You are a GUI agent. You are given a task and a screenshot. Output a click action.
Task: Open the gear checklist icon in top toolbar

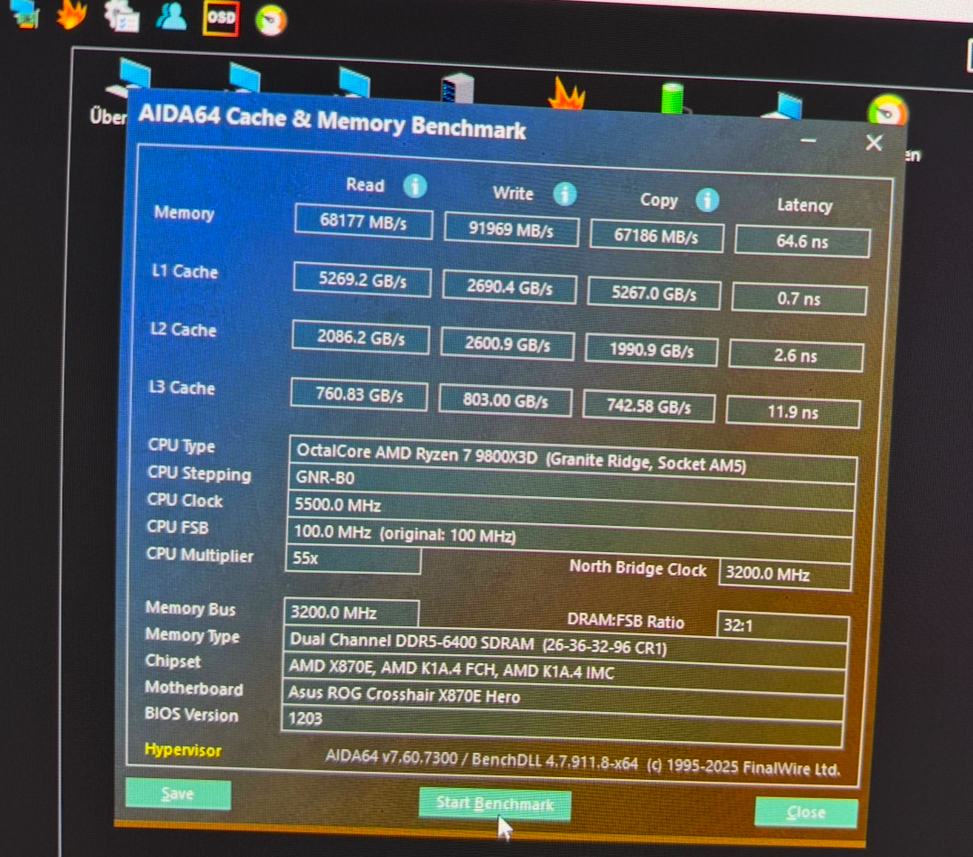(x=122, y=16)
